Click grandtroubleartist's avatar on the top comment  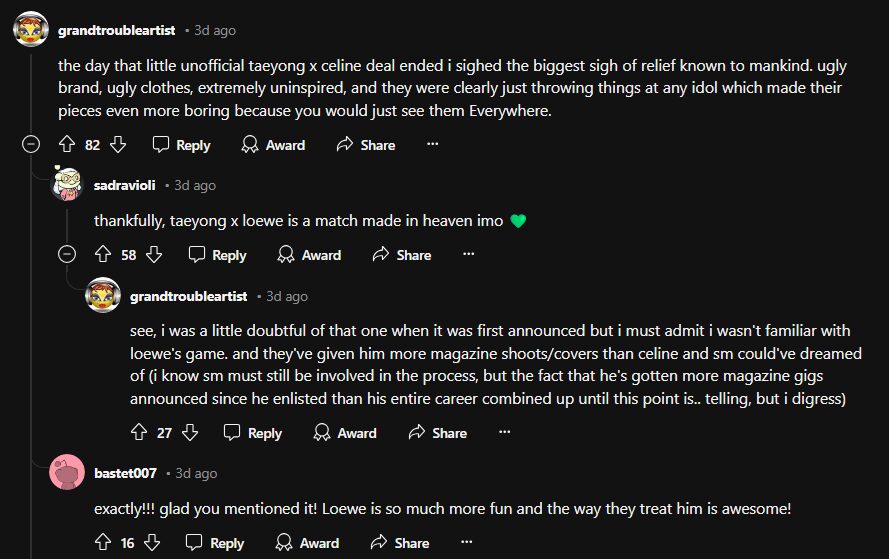(x=31, y=29)
